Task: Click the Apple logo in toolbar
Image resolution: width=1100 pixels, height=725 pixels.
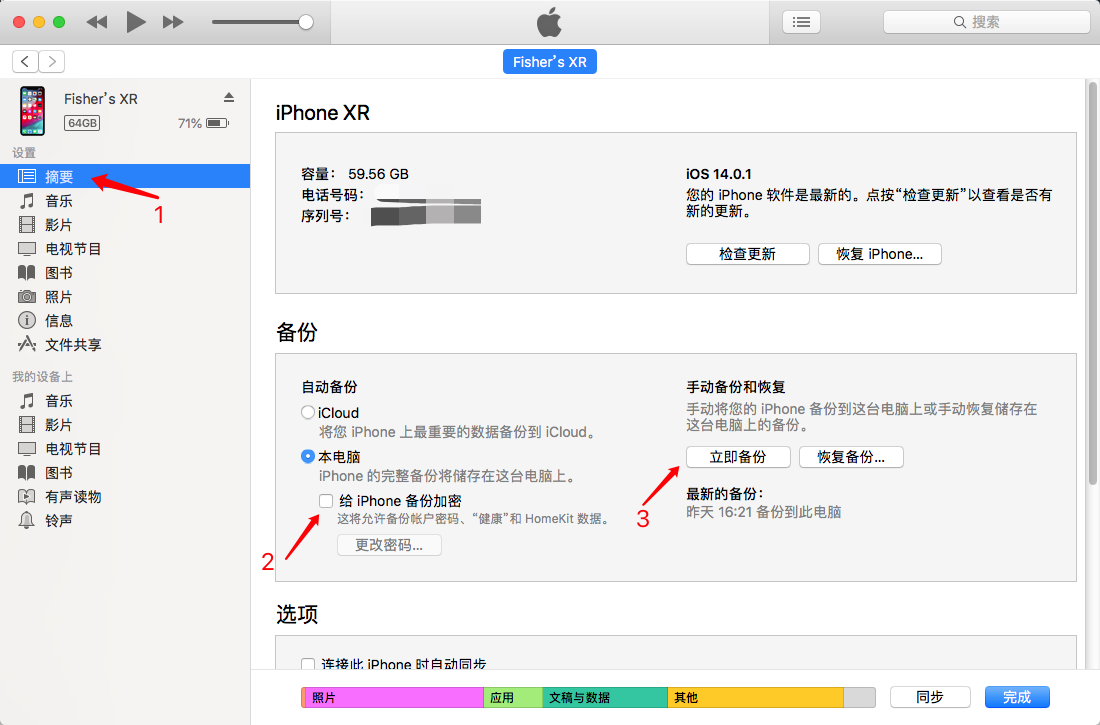Action: coord(549,22)
